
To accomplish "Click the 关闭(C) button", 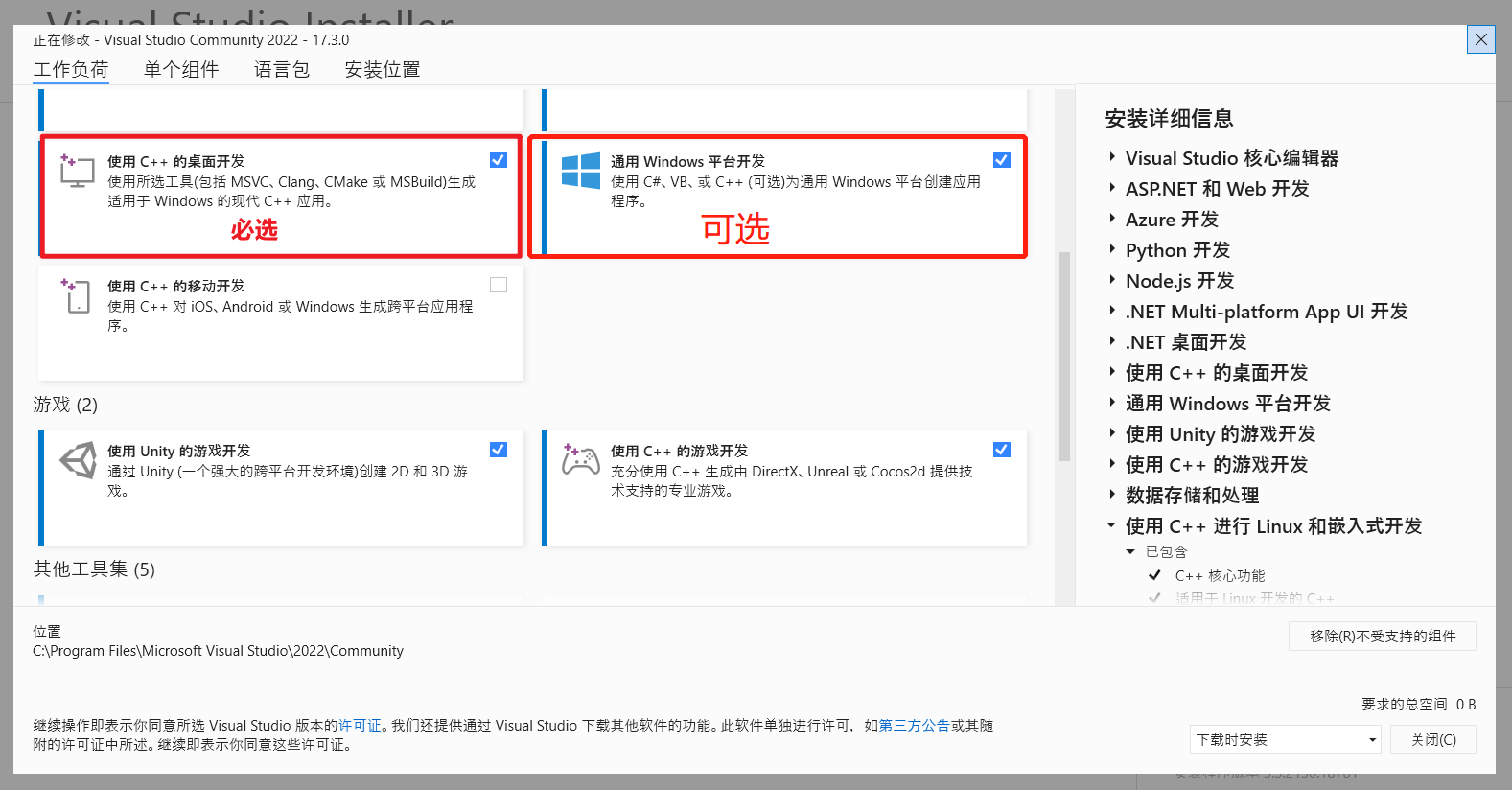I will (1433, 739).
